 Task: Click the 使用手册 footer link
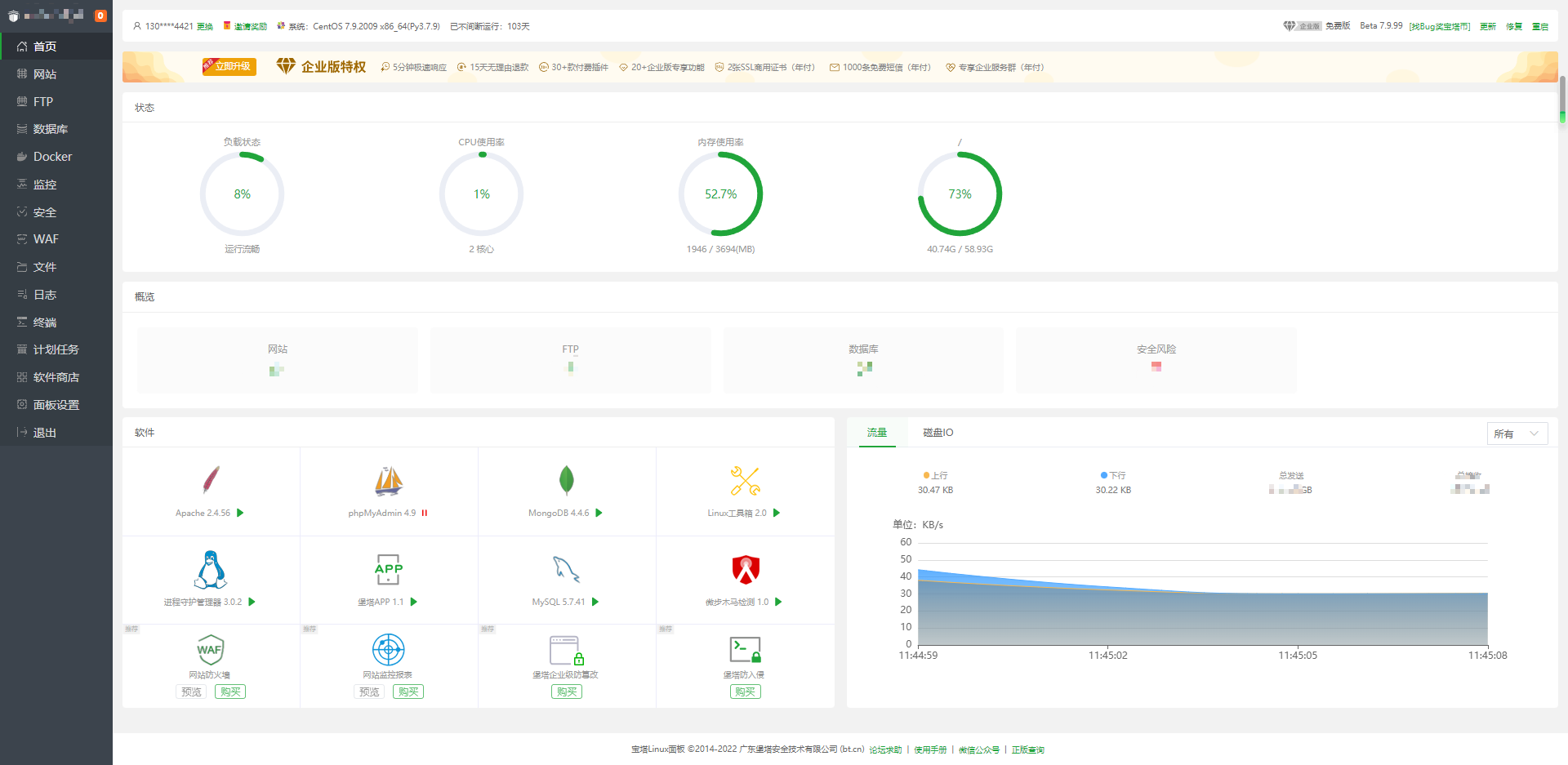(x=930, y=749)
